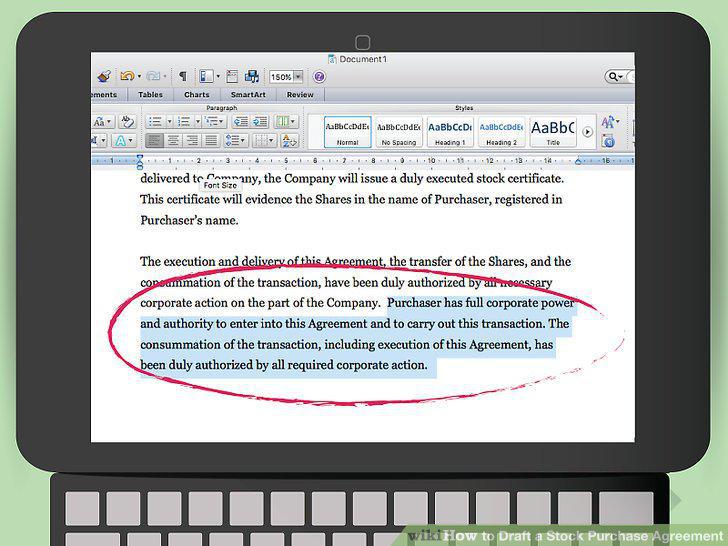Decrease the paragraph indent
728x546 pixels.
pos(240,122)
